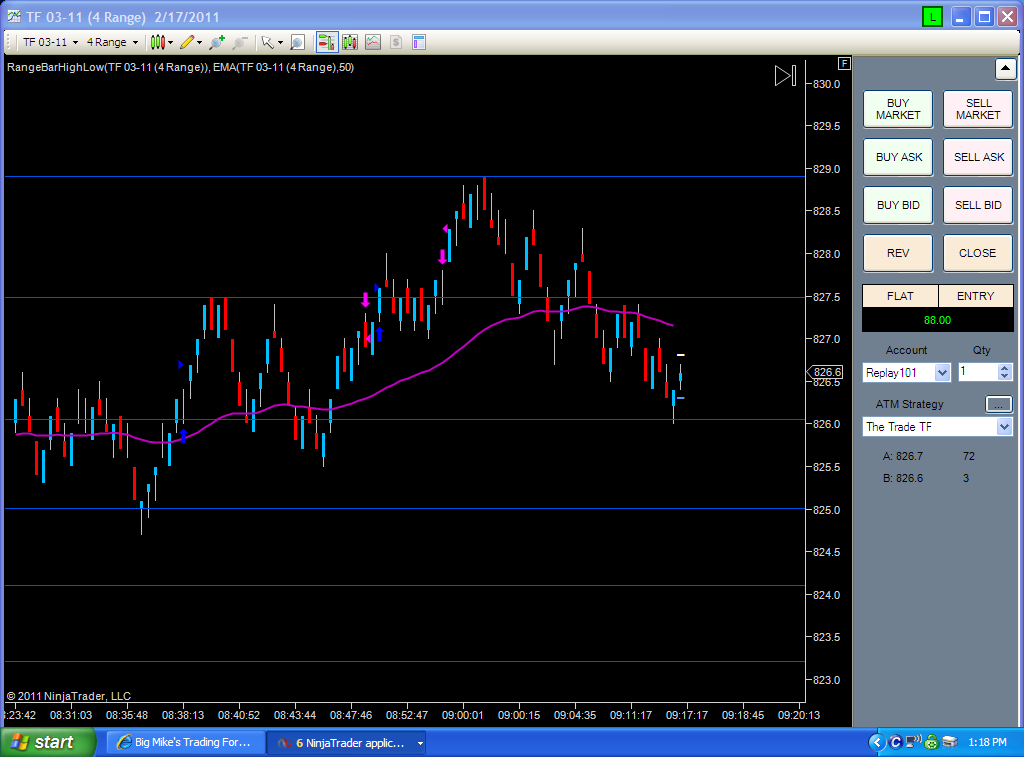Open the data series candlestick icon
1024x757 pixels.
(x=349, y=42)
